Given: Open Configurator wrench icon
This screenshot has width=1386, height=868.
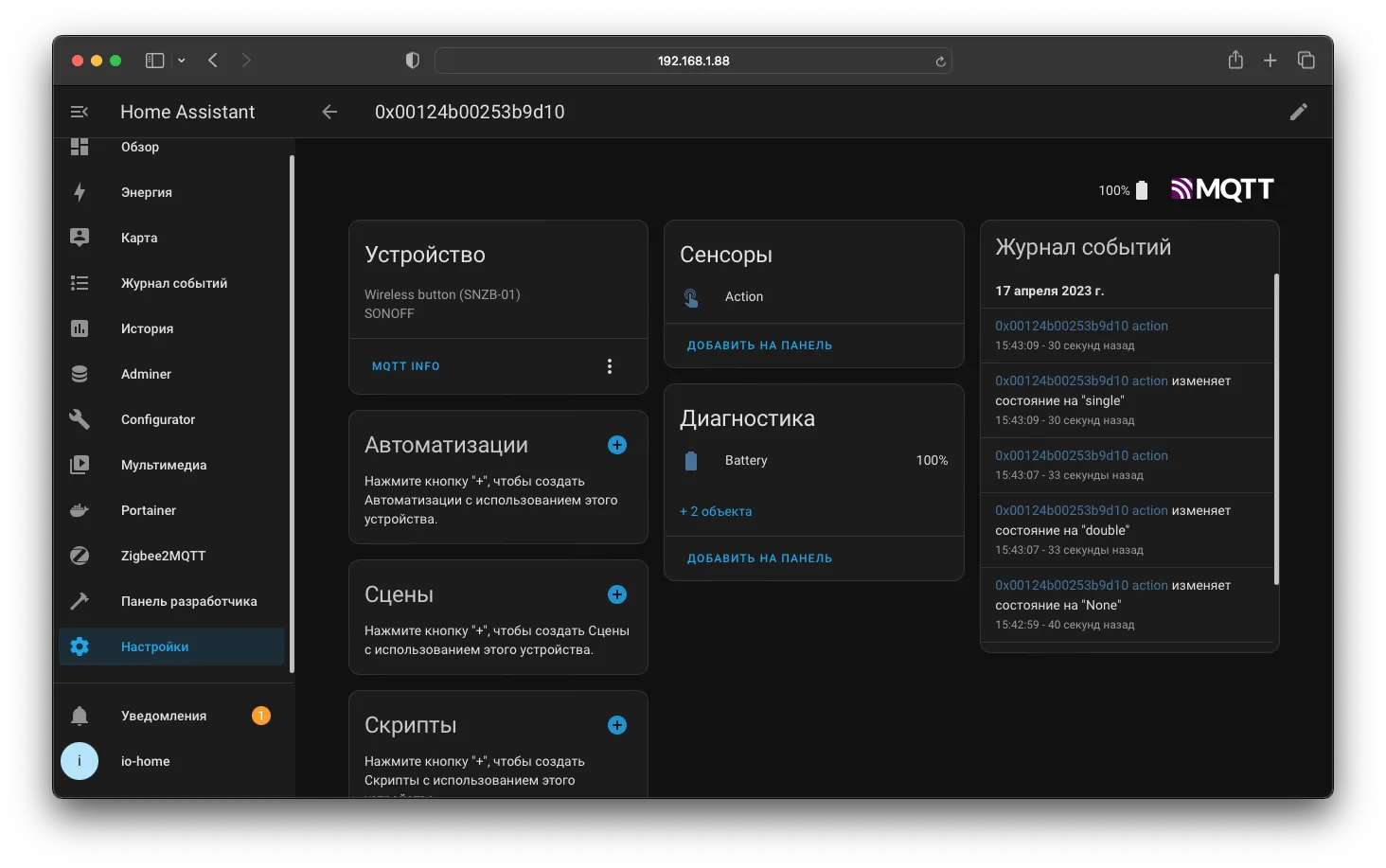Looking at the screenshot, I should [x=80, y=419].
